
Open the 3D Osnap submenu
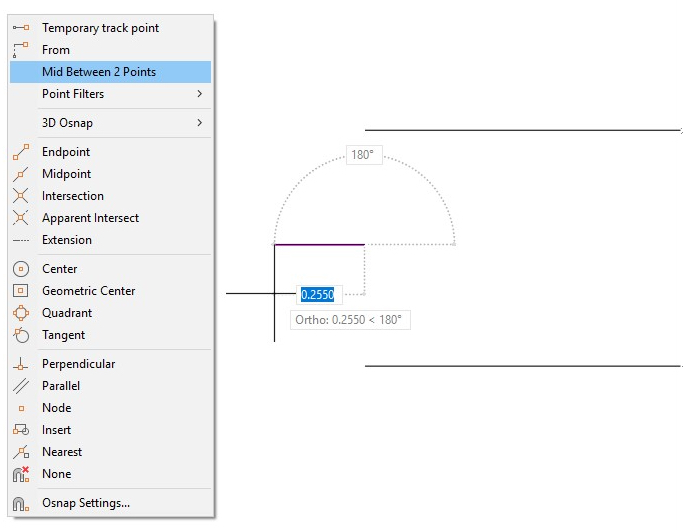(110, 123)
